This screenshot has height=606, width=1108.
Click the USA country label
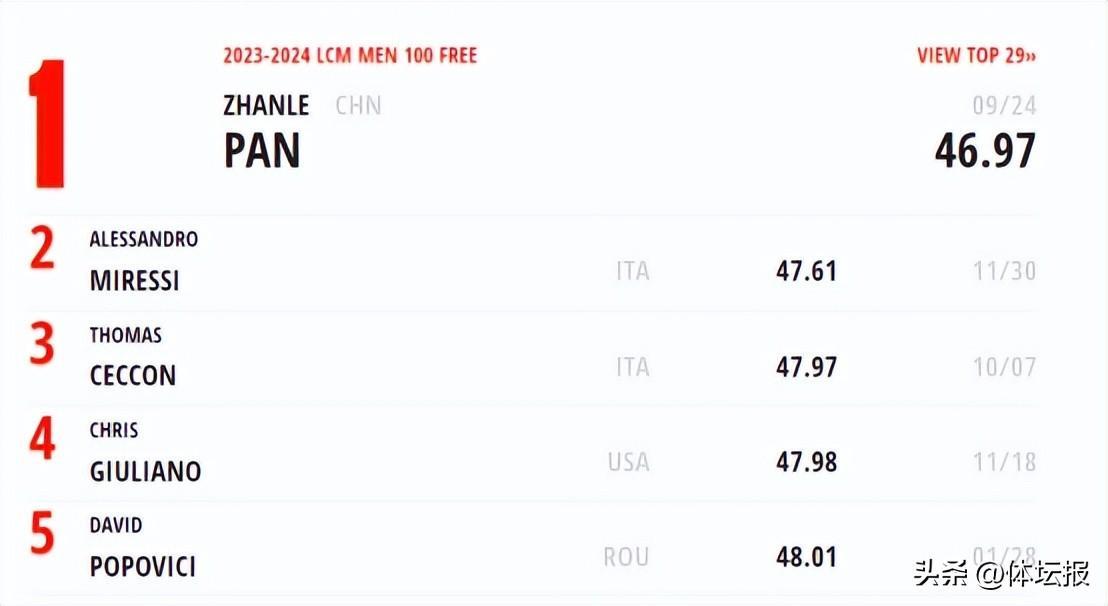628,462
